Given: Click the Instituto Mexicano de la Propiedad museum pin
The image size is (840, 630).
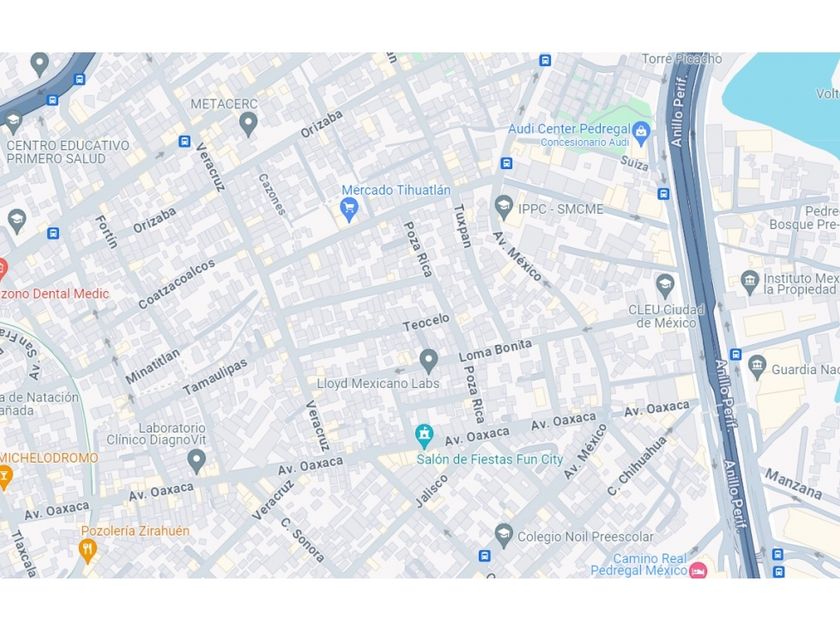Looking at the screenshot, I should pyautogui.click(x=749, y=282).
